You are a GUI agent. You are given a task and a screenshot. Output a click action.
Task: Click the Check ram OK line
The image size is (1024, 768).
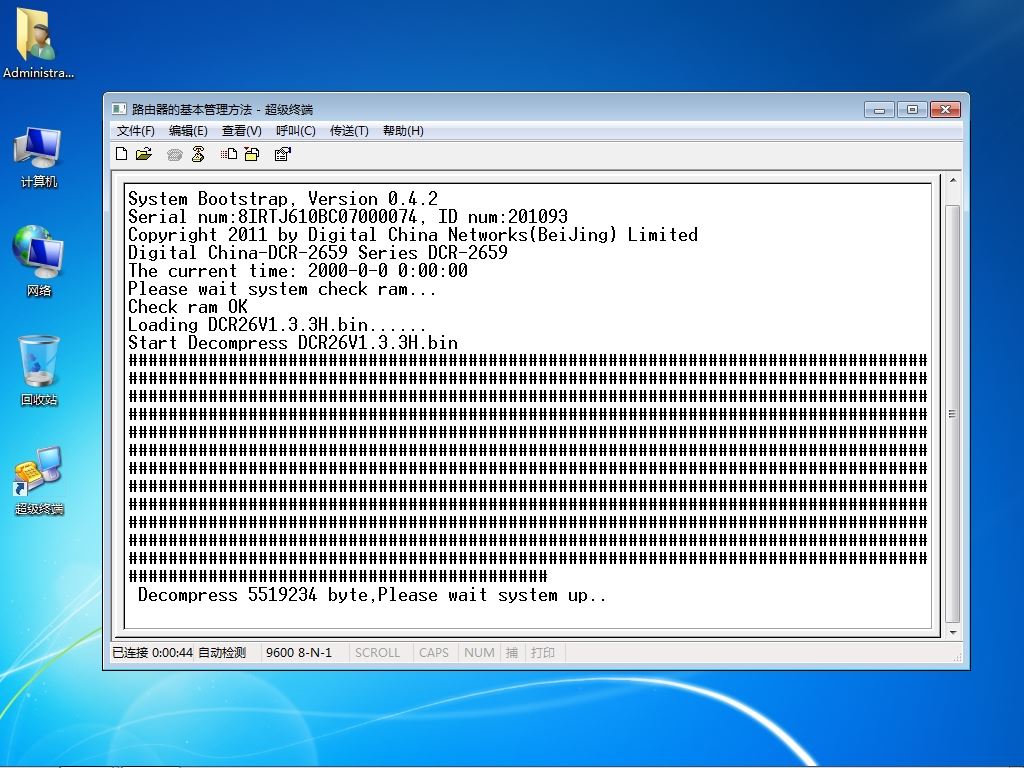point(188,307)
